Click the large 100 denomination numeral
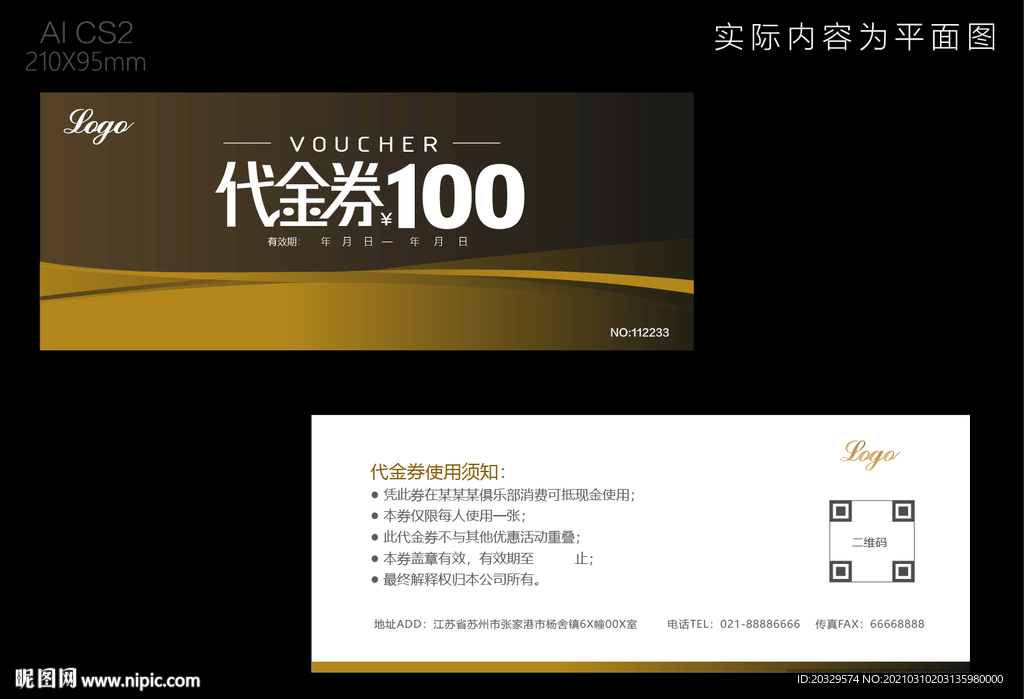 460,195
